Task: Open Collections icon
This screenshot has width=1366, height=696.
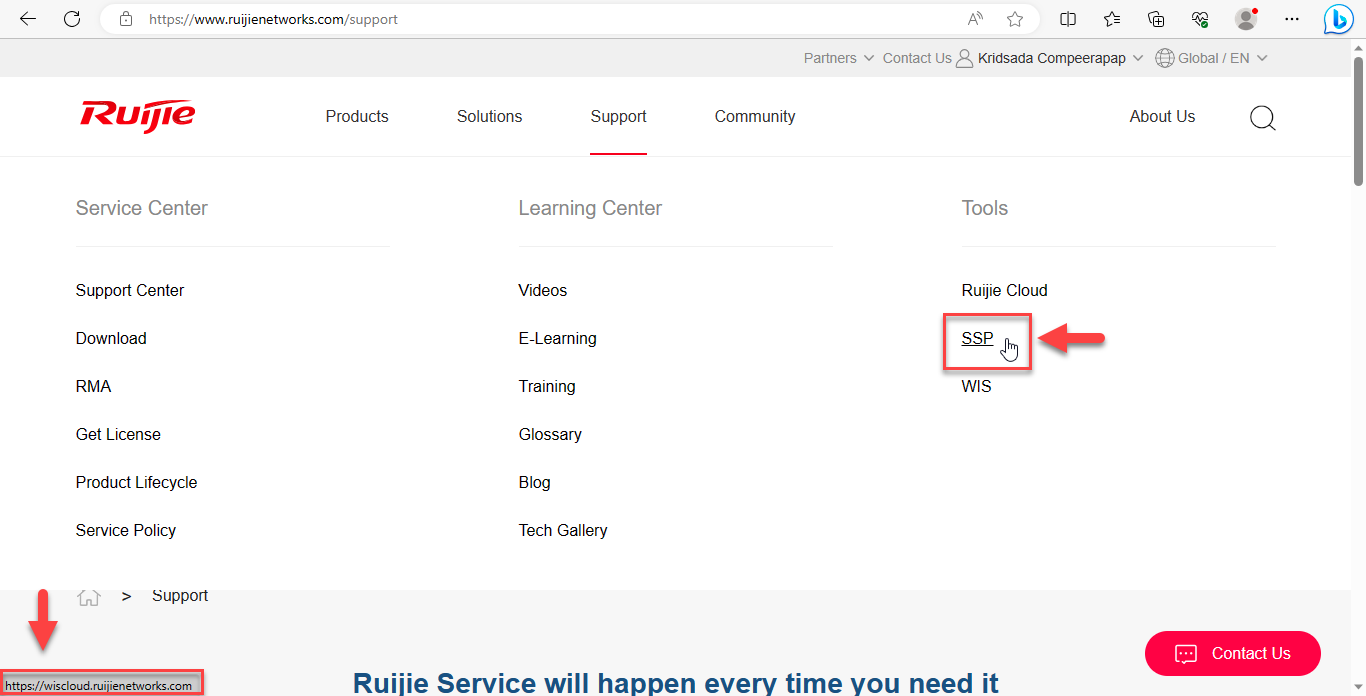Action: (x=1156, y=19)
